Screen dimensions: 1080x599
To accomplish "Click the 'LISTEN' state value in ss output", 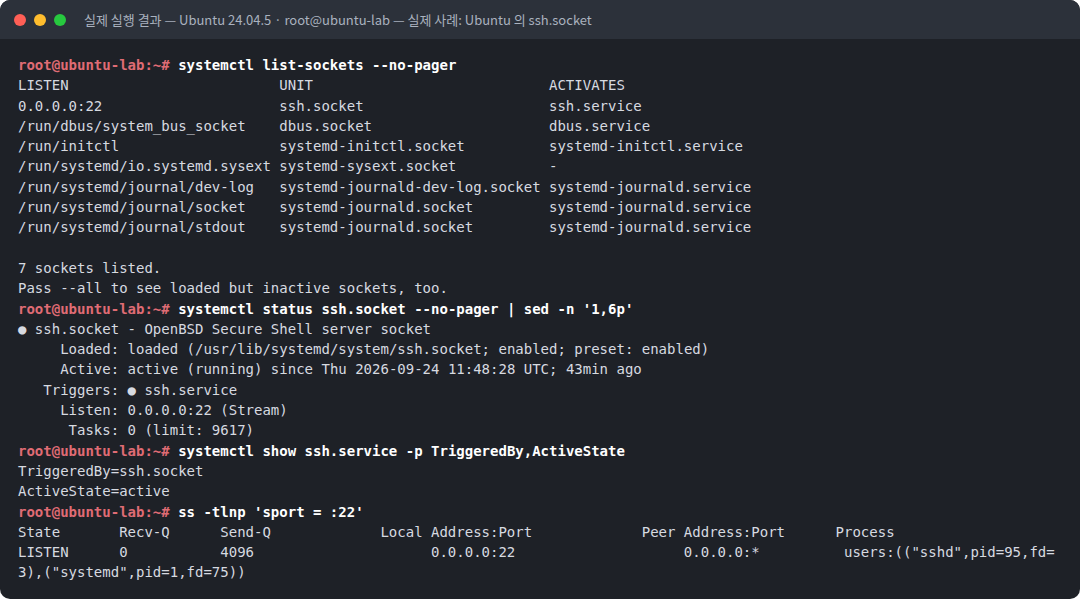I will [x=43, y=552].
